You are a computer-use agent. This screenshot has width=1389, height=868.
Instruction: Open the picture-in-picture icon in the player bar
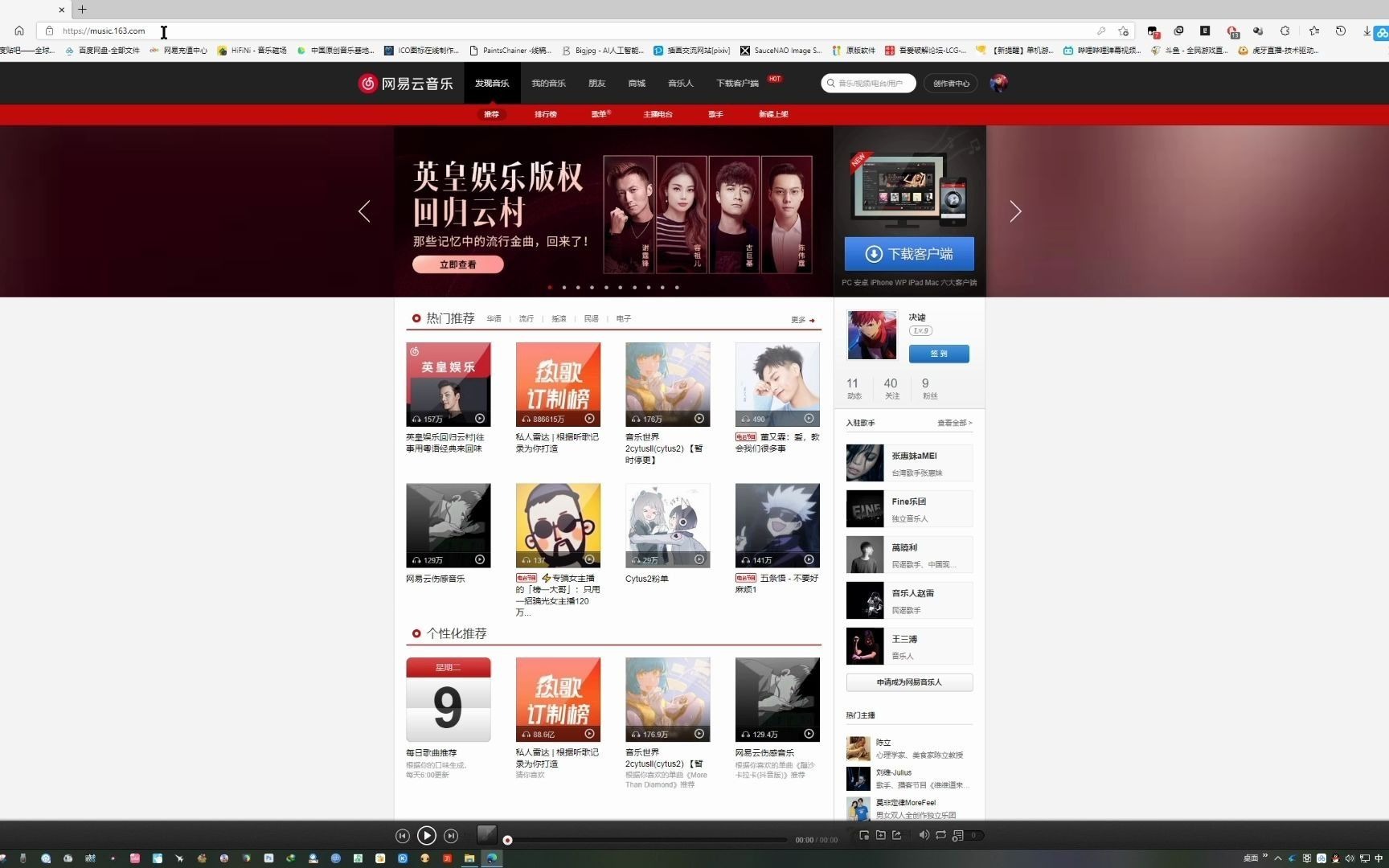(864, 835)
